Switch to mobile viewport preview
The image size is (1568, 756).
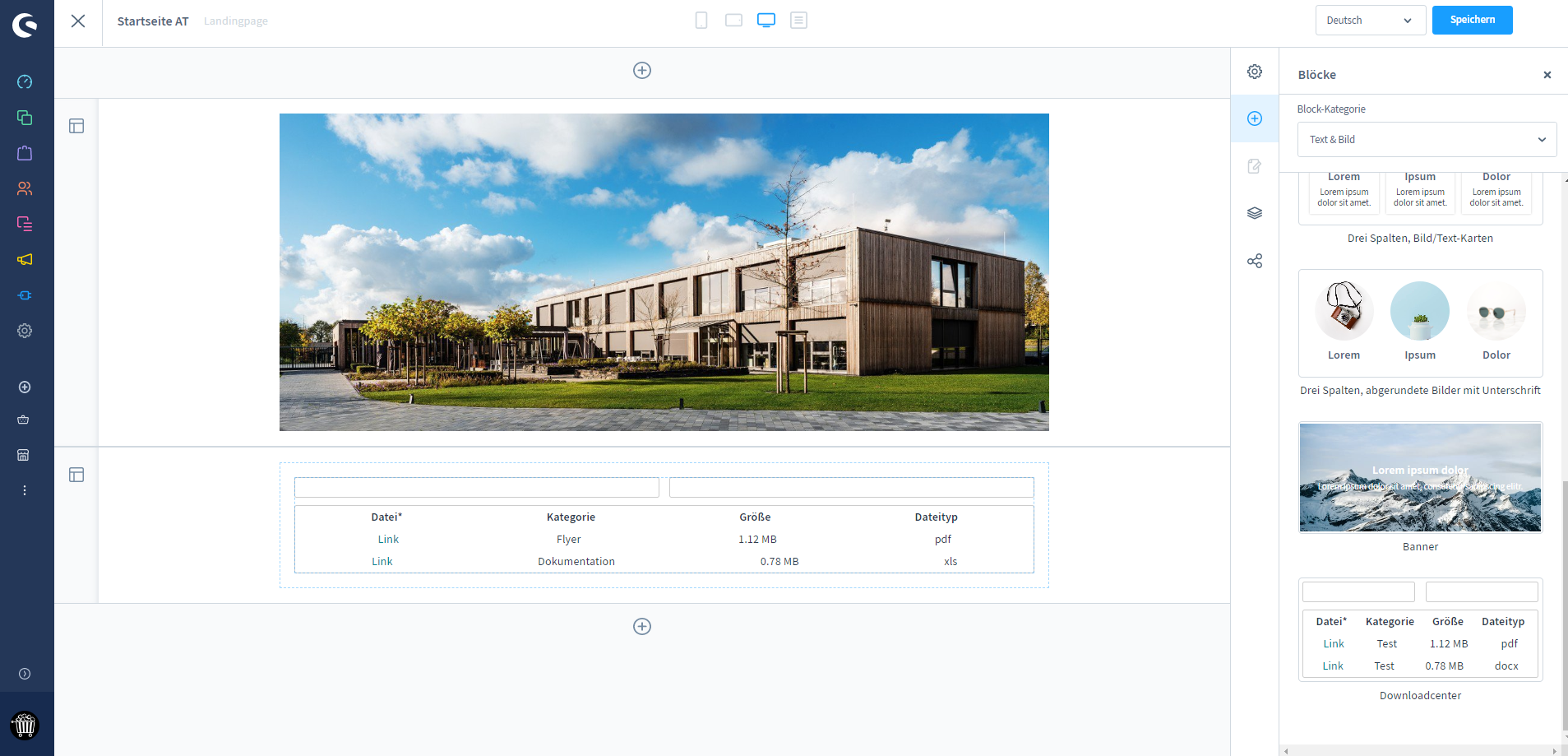701,20
